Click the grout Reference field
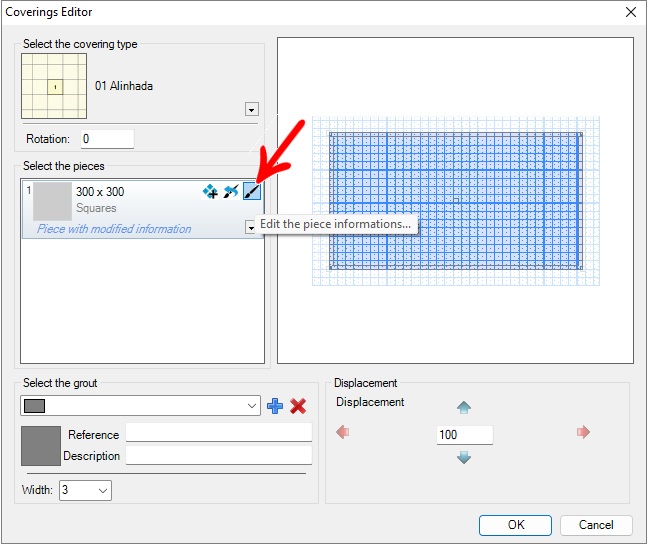The image size is (648, 544). [219, 432]
